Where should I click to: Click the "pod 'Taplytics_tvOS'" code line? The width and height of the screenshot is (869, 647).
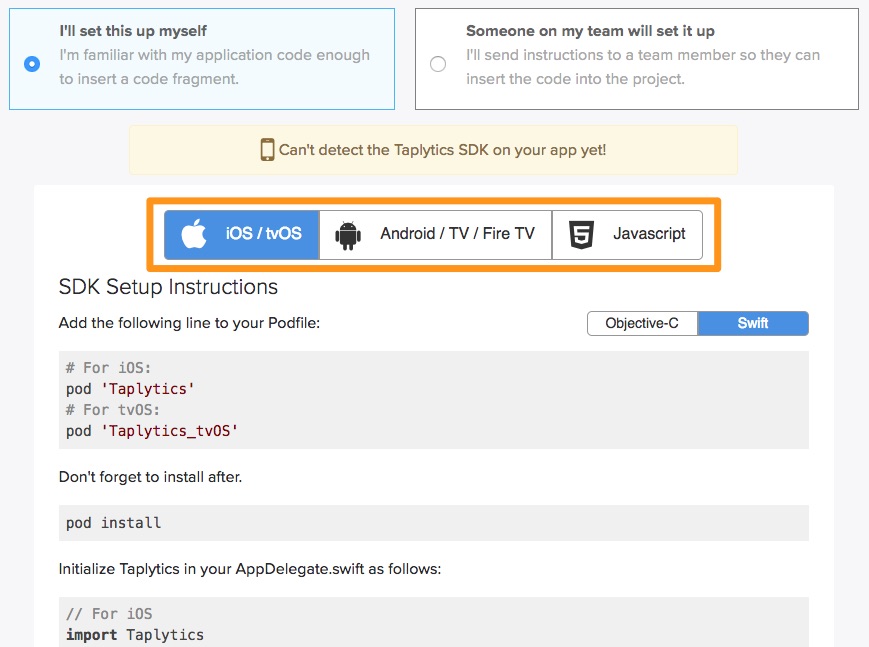[x=152, y=431]
